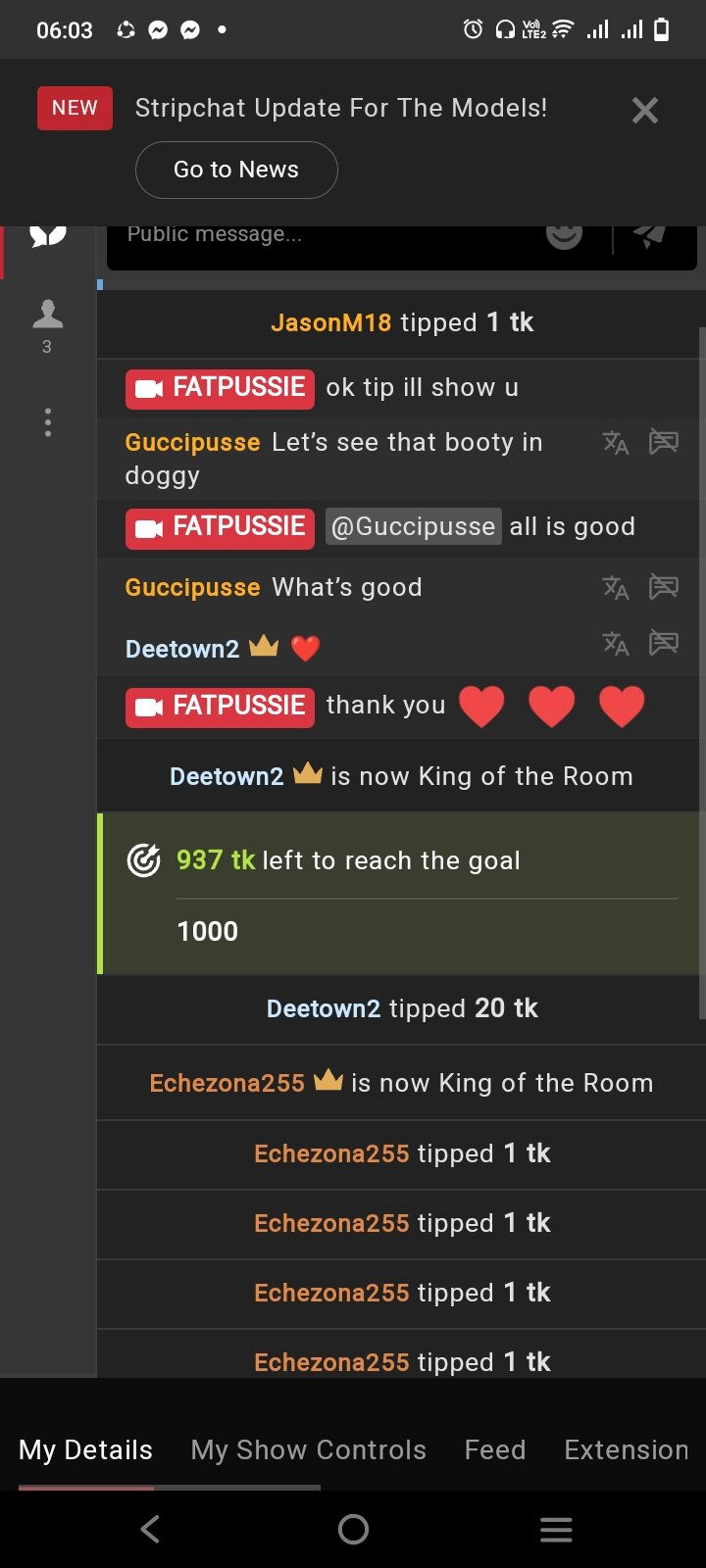Flag Deetown2's heart message
The image size is (706, 1568).
pyautogui.click(x=664, y=643)
